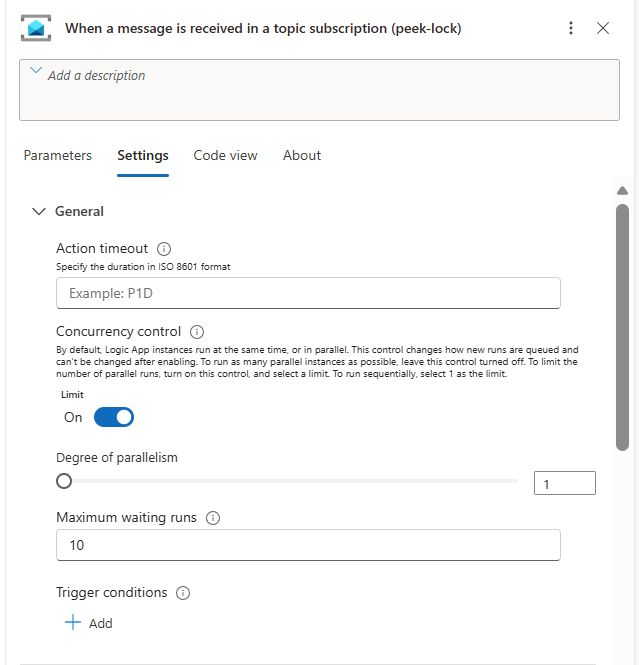
Task: Click the scrollbar up arrow
Action: (622, 190)
